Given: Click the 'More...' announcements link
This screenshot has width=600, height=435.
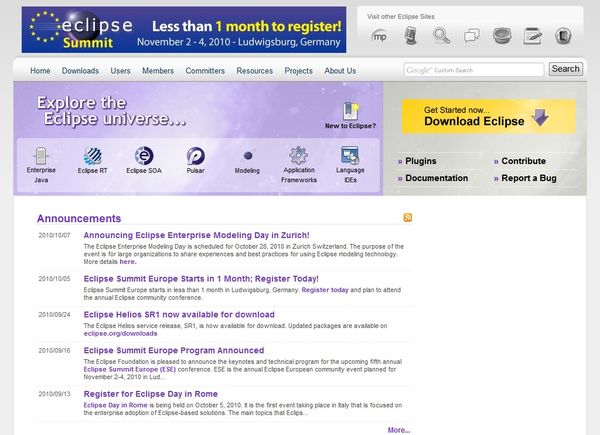Looking at the screenshot, I should (x=399, y=430).
